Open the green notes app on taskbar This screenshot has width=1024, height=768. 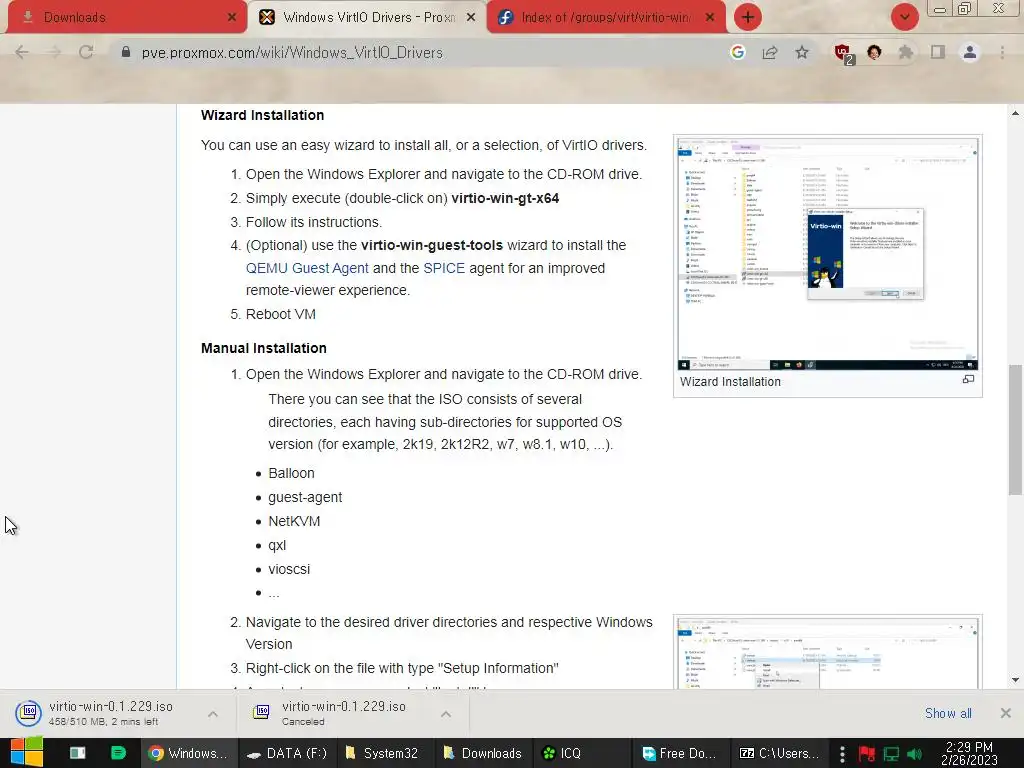tap(118, 753)
